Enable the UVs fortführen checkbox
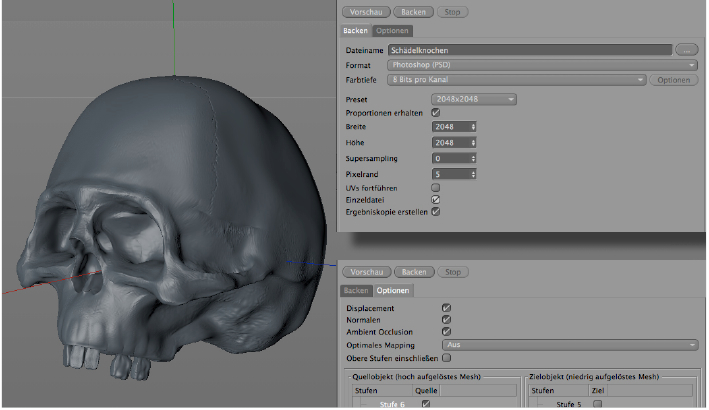Viewport: 709px width, 410px height. 436,187
